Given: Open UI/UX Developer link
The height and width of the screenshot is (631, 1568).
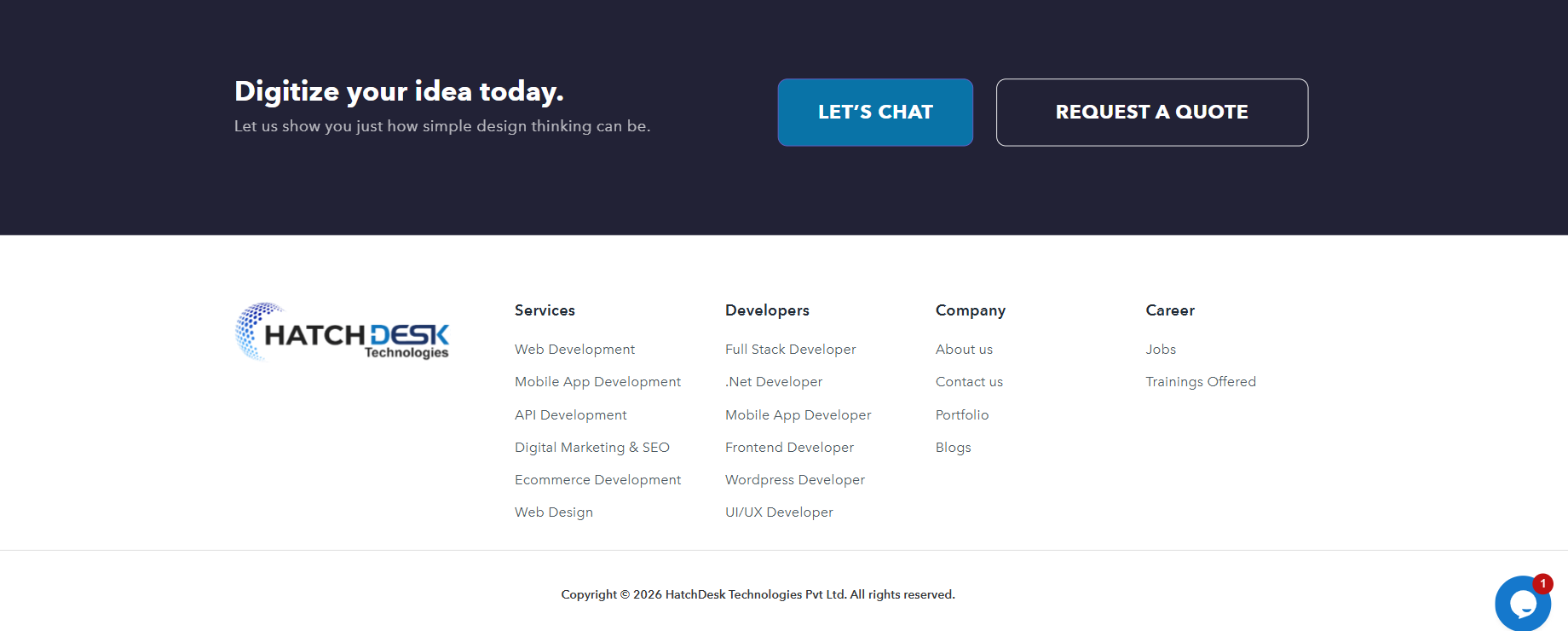Looking at the screenshot, I should click(779, 512).
